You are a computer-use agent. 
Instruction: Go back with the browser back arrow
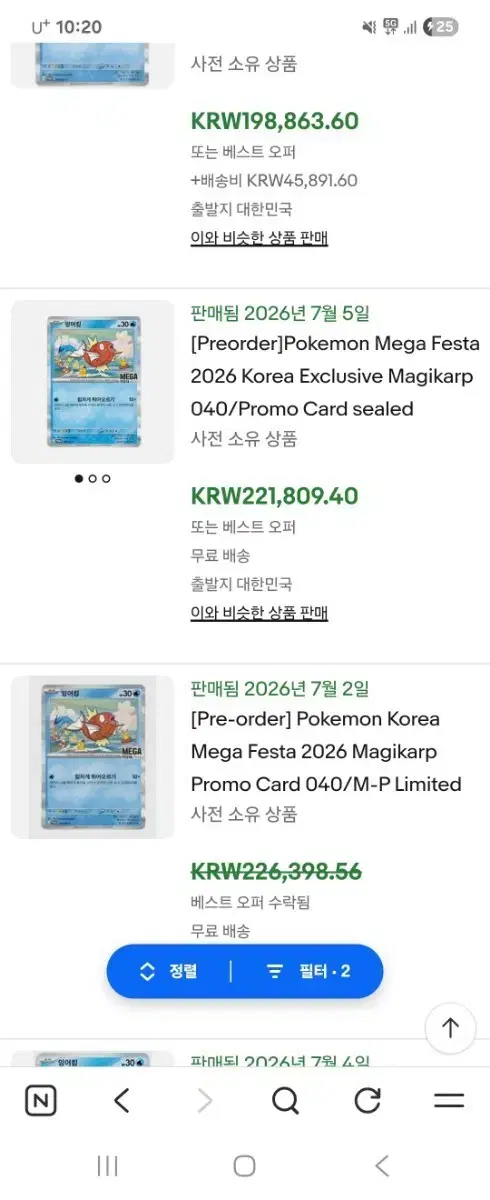click(122, 1101)
